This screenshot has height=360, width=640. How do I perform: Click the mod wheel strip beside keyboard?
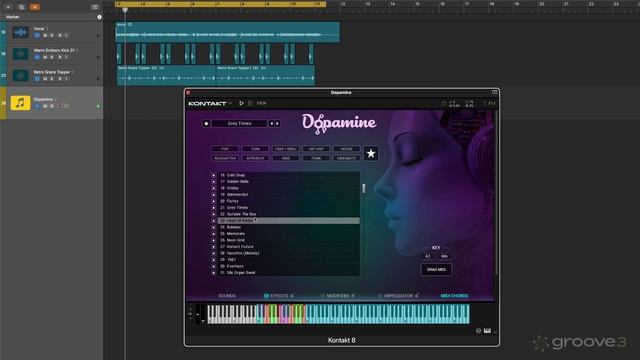(203, 314)
